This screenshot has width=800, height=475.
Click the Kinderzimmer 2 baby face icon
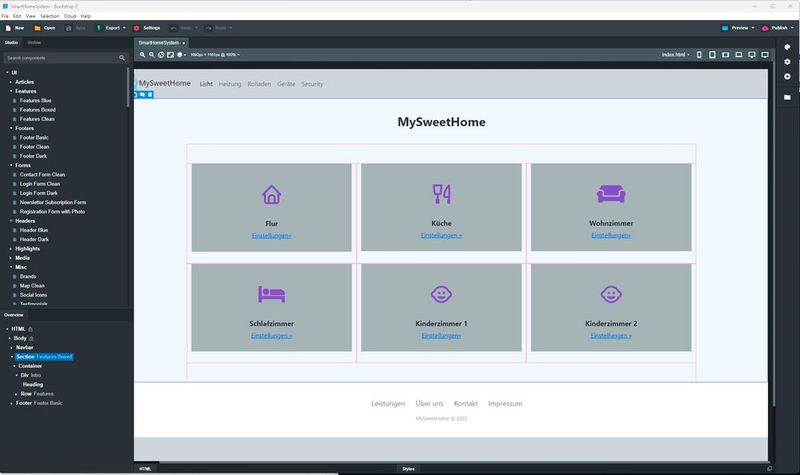click(611, 294)
